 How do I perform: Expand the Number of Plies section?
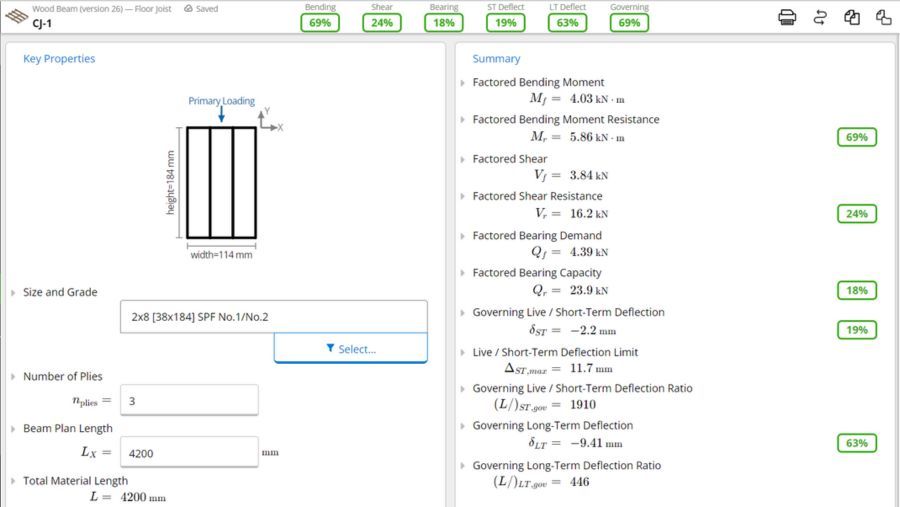(13, 377)
